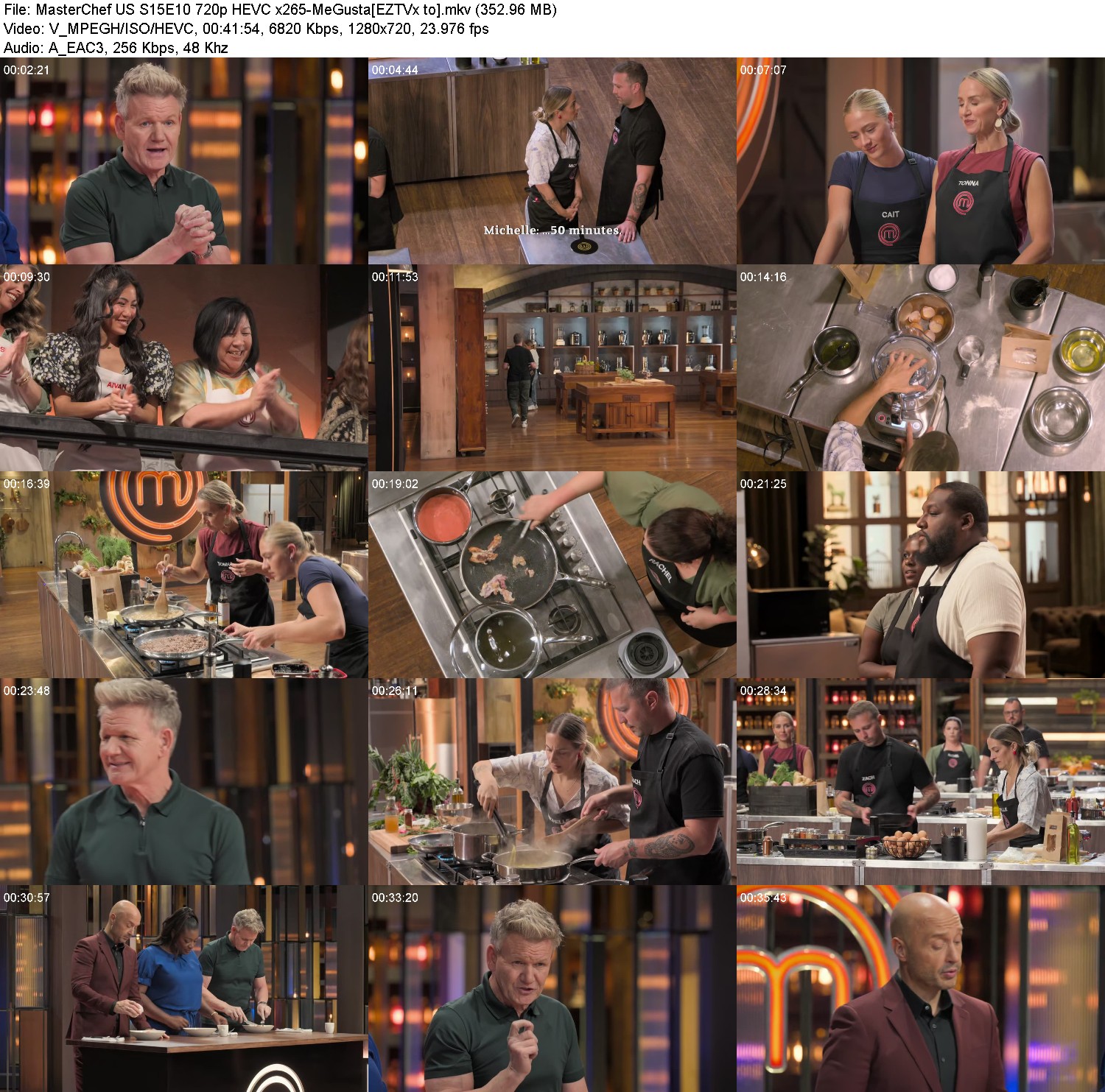Select the "Video: V_MPEGH/ISO/HEVC" info line

click(x=246, y=29)
